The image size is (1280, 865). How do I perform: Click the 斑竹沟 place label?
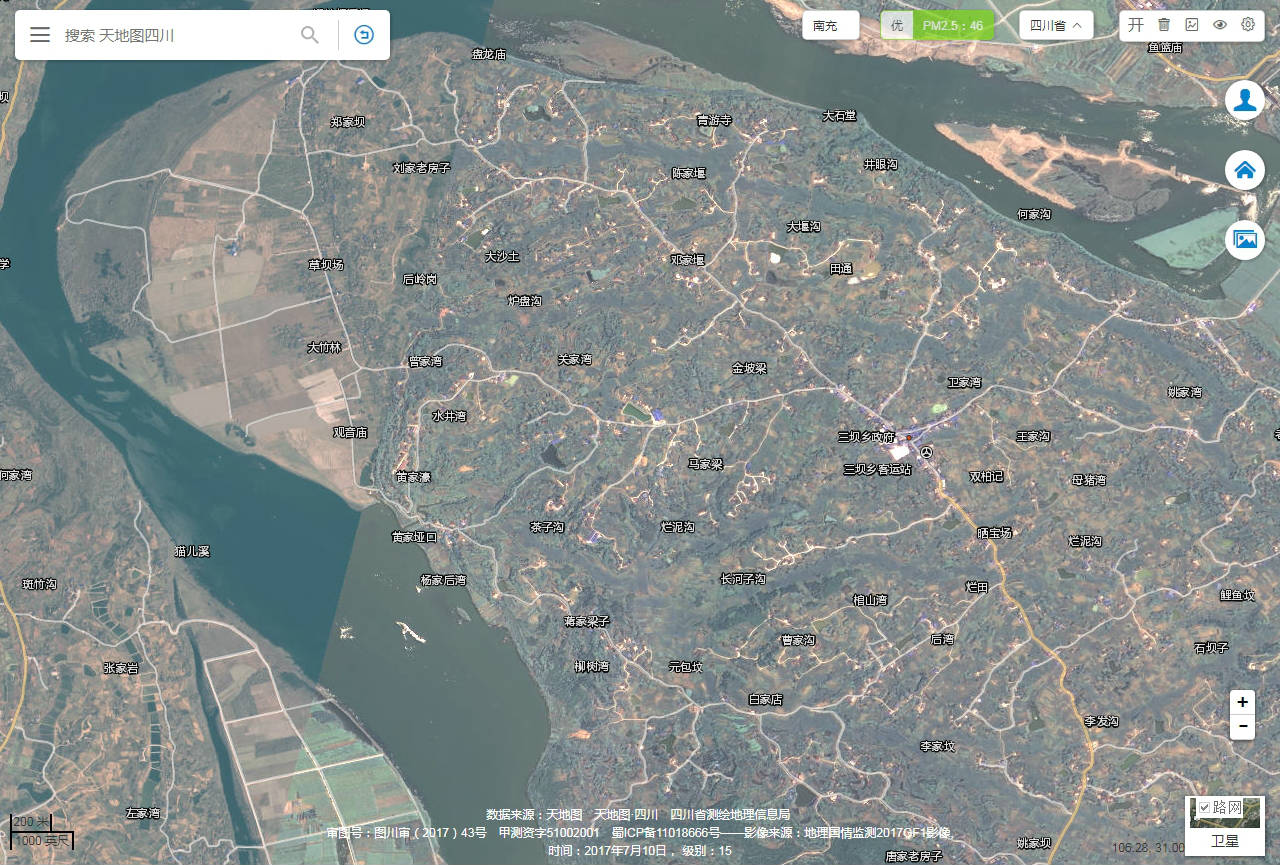click(x=40, y=584)
